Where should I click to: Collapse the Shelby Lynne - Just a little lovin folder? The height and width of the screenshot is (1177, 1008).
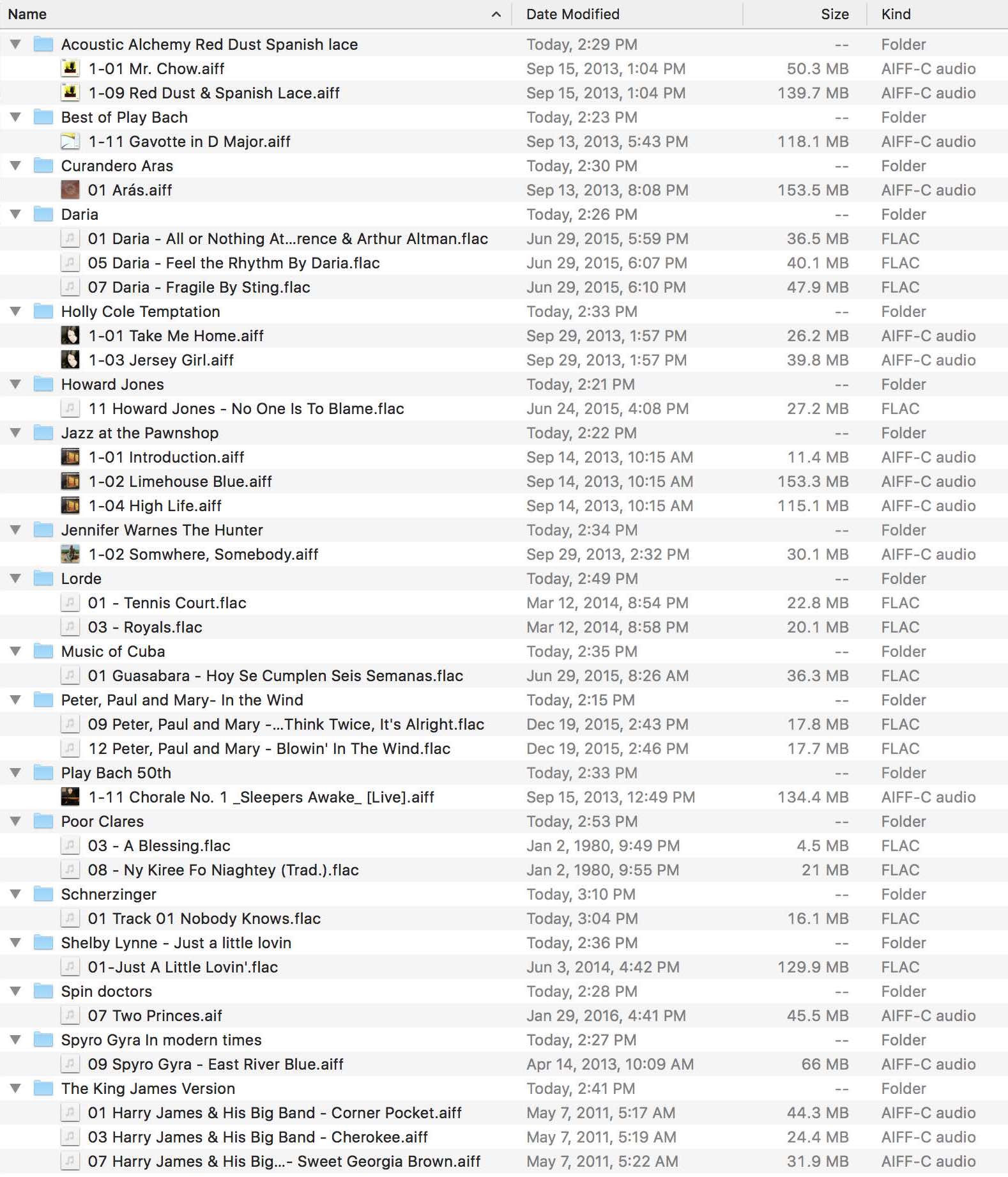click(16, 942)
